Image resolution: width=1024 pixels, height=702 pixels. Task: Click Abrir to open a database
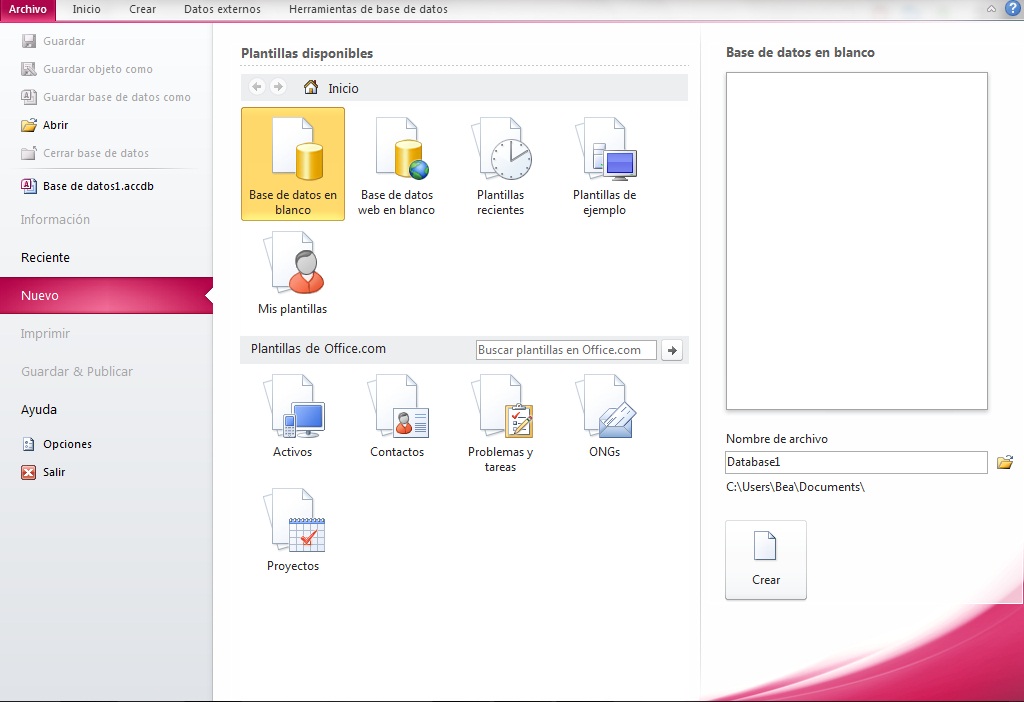click(x=44, y=125)
